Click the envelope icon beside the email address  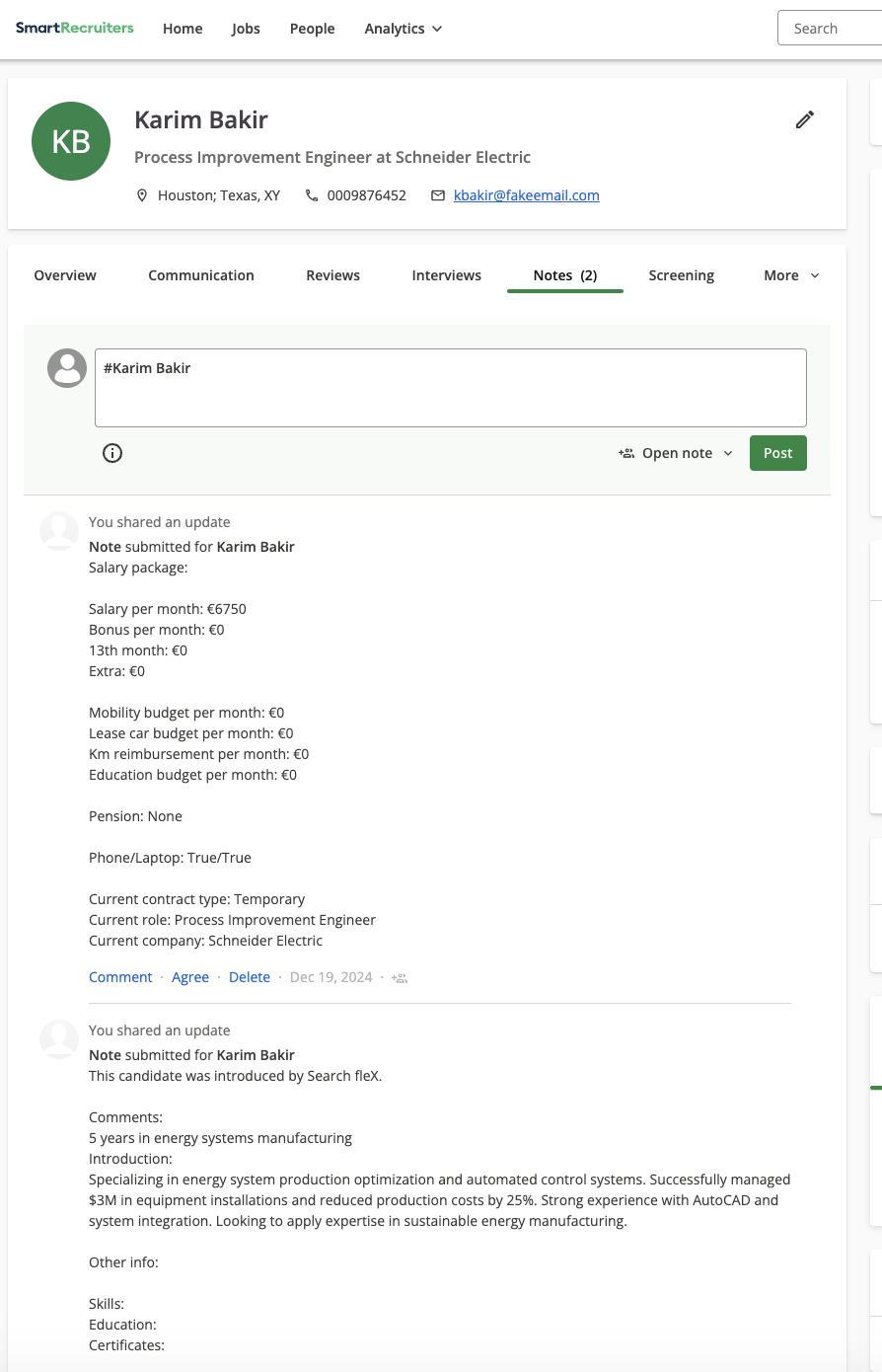click(438, 195)
